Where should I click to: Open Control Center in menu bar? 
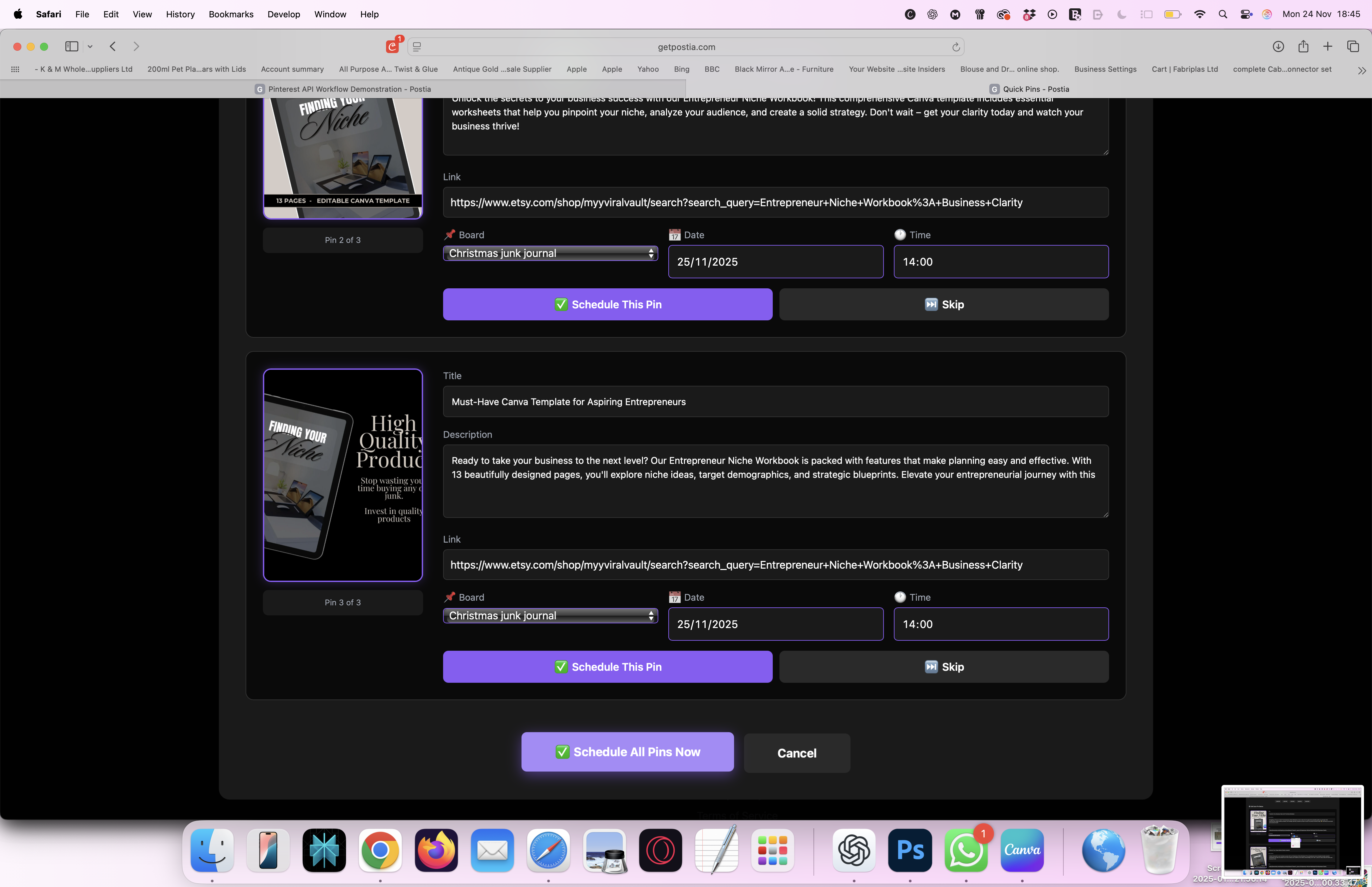pyautogui.click(x=1246, y=14)
